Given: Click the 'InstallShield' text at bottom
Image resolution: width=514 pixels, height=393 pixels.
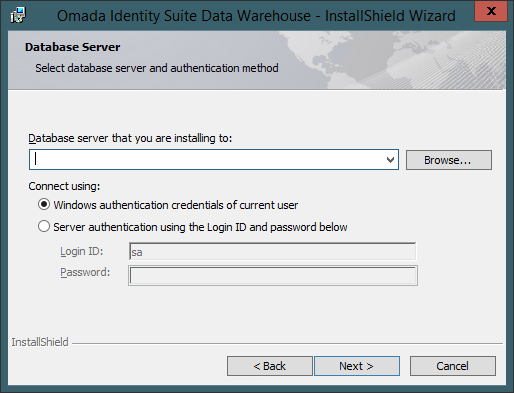Looking at the screenshot, I should click(40, 342).
